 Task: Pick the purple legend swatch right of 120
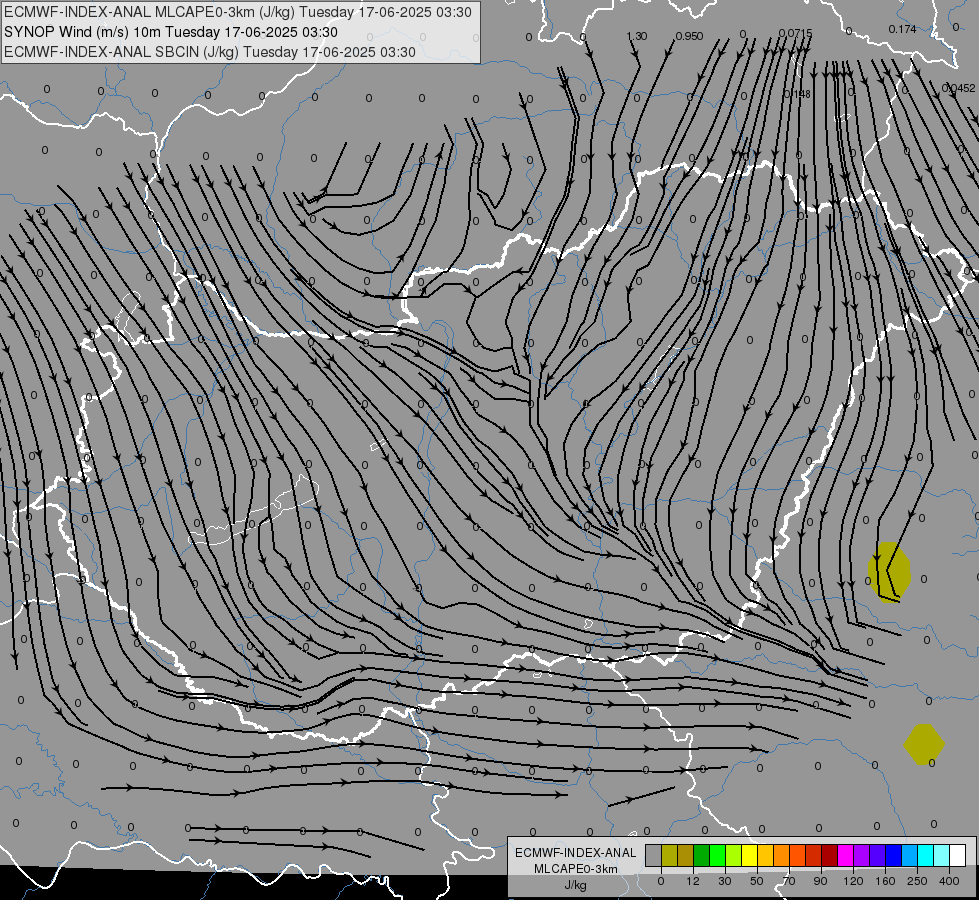coord(862,855)
